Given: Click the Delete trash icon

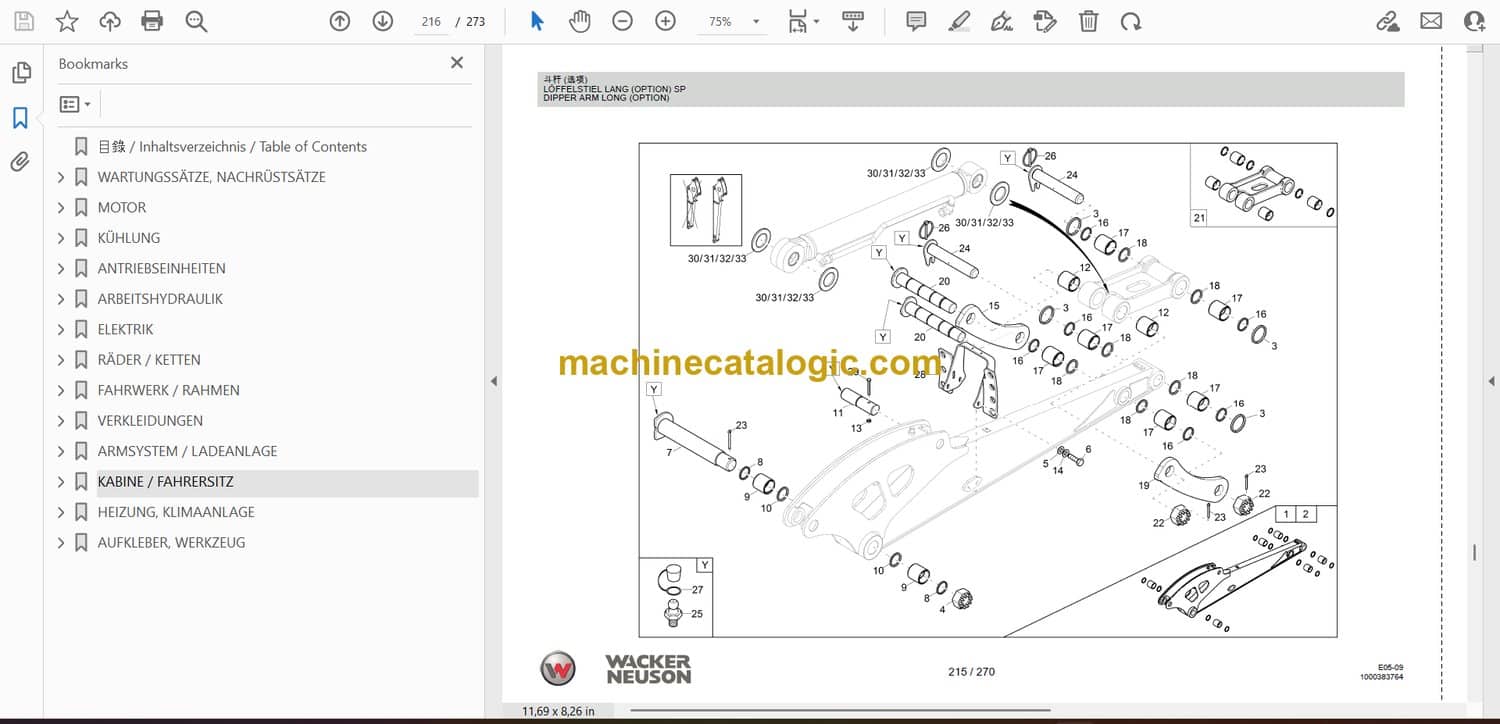Looking at the screenshot, I should click(x=1088, y=21).
